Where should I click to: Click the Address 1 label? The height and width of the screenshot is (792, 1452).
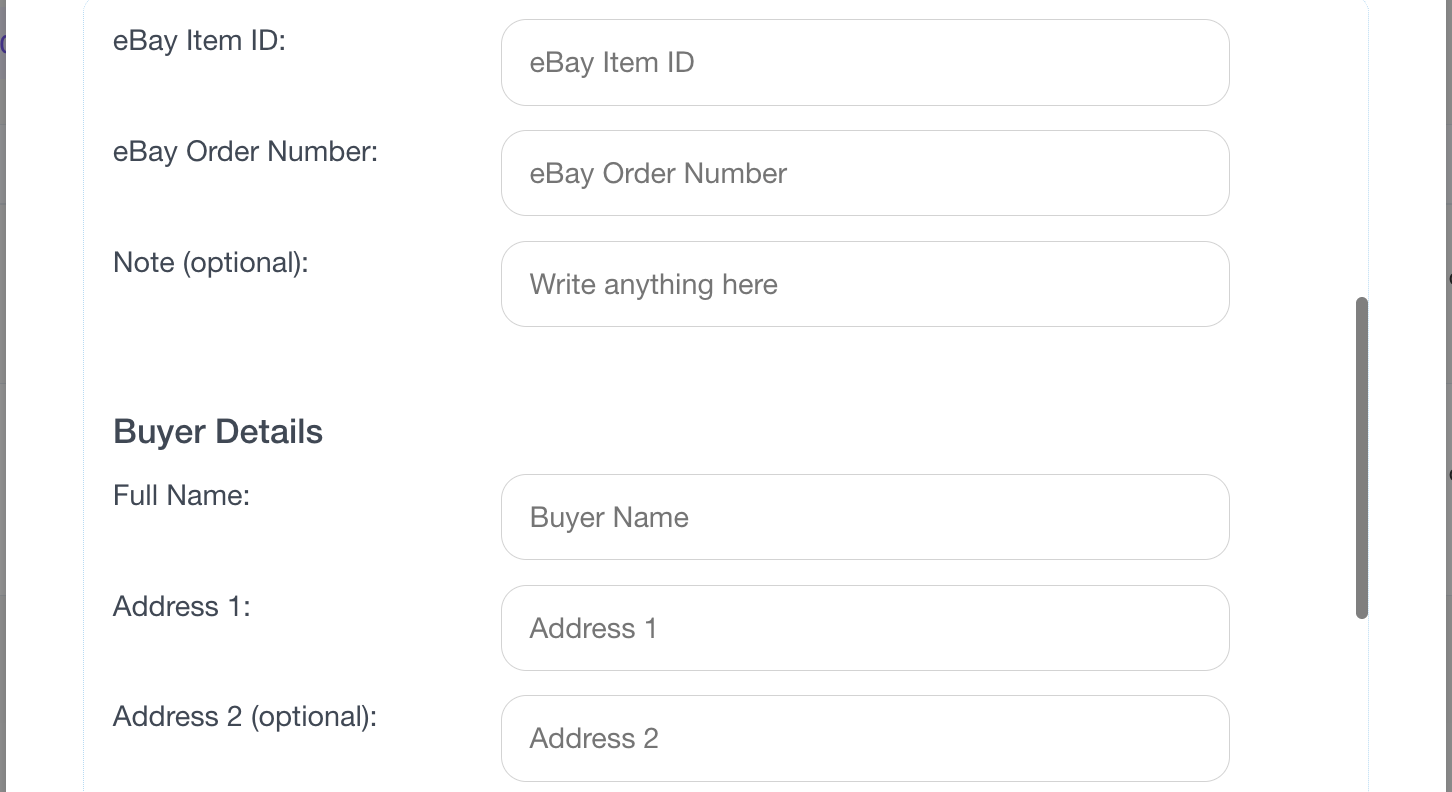pyautogui.click(x=181, y=606)
